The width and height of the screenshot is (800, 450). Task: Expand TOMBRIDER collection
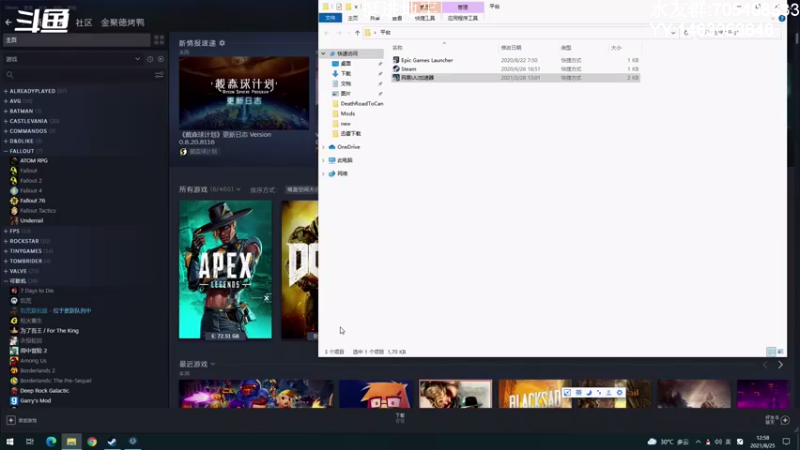pos(6,261)
